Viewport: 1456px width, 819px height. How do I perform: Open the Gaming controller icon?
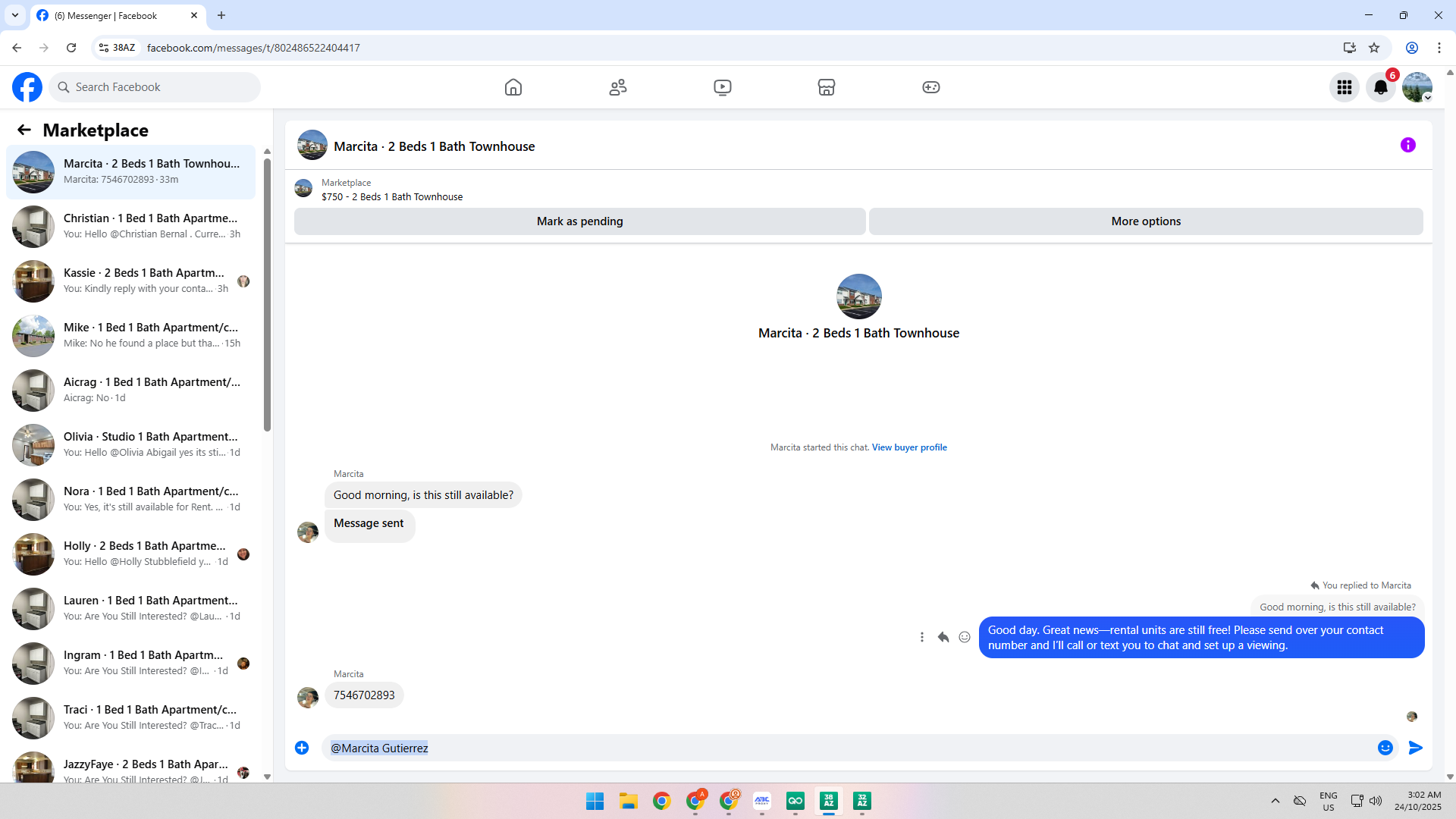pyautogui.click(x=931, y=87)
